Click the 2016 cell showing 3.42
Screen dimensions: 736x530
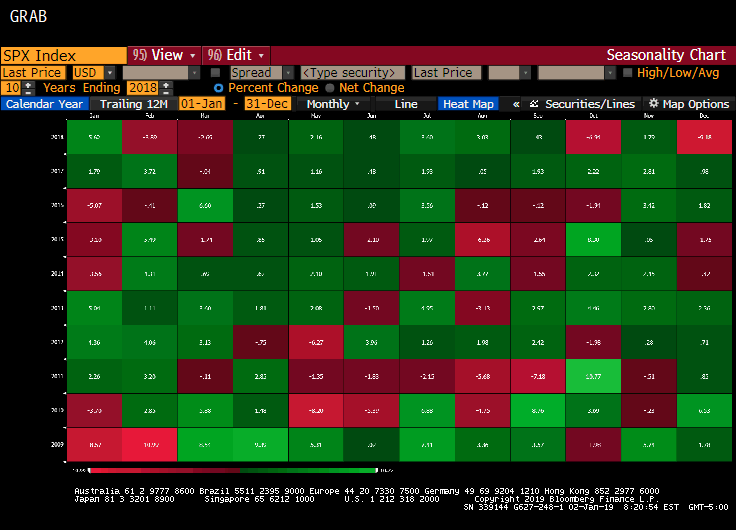[649, 206]
